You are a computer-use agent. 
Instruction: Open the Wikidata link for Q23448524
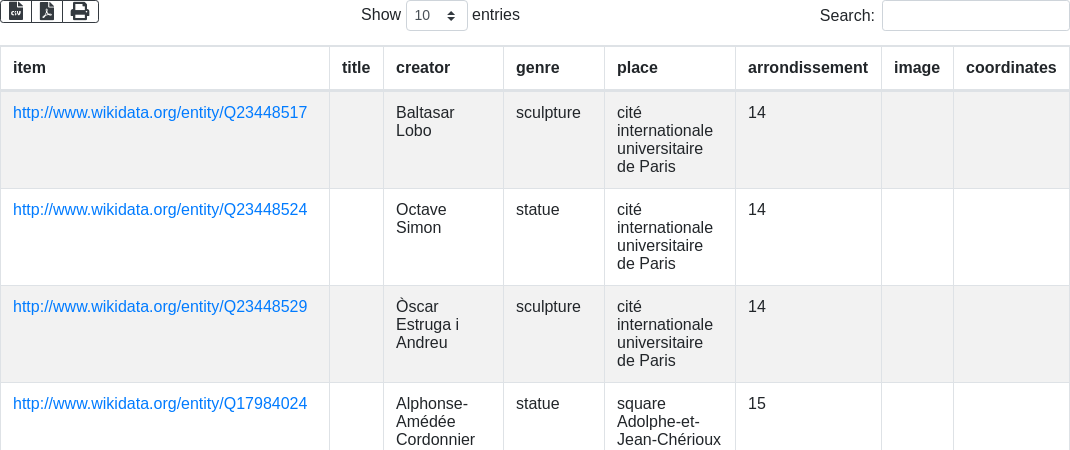tap(160, 210)
